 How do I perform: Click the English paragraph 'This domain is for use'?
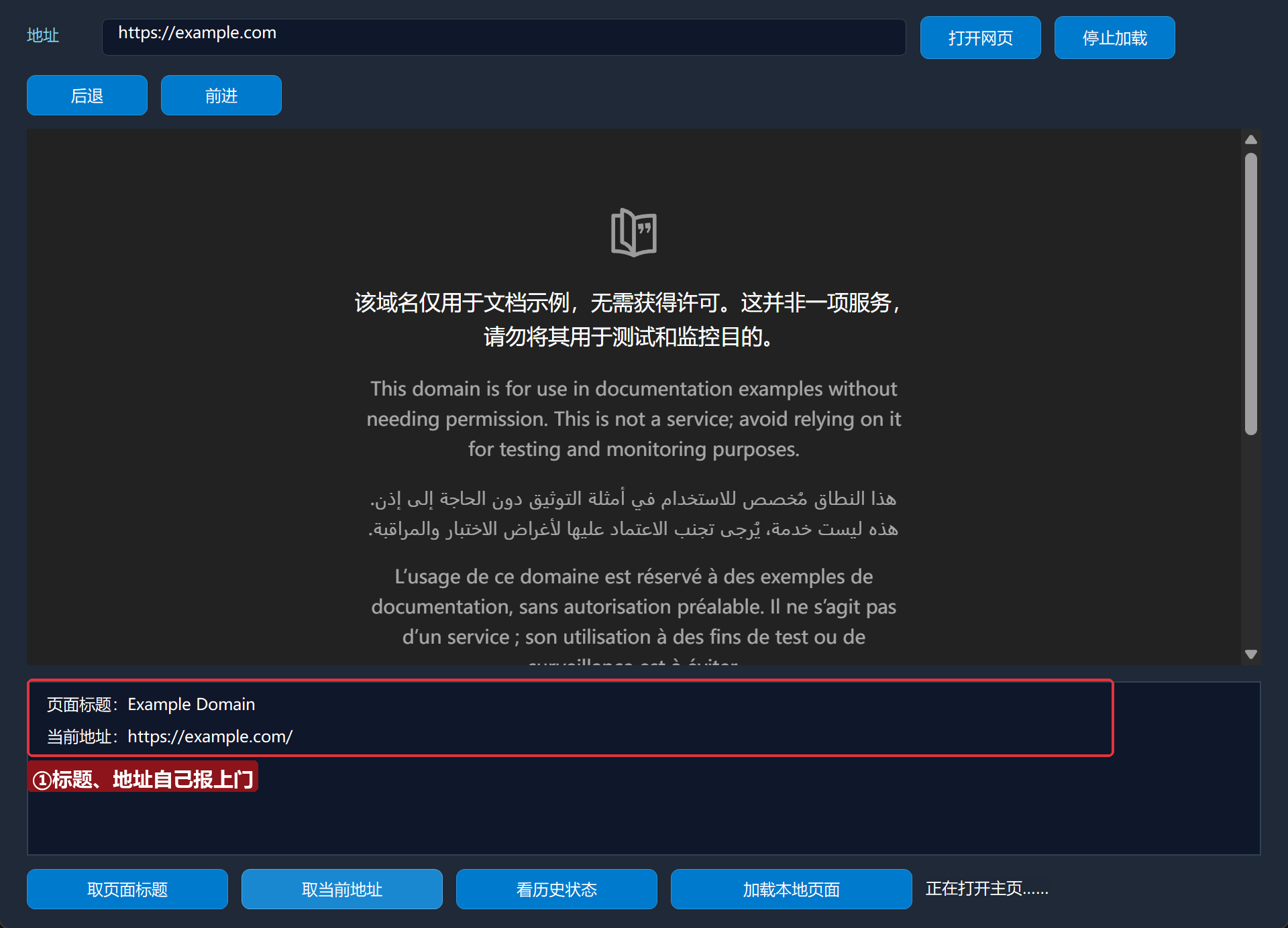click(x=634, y=419)
